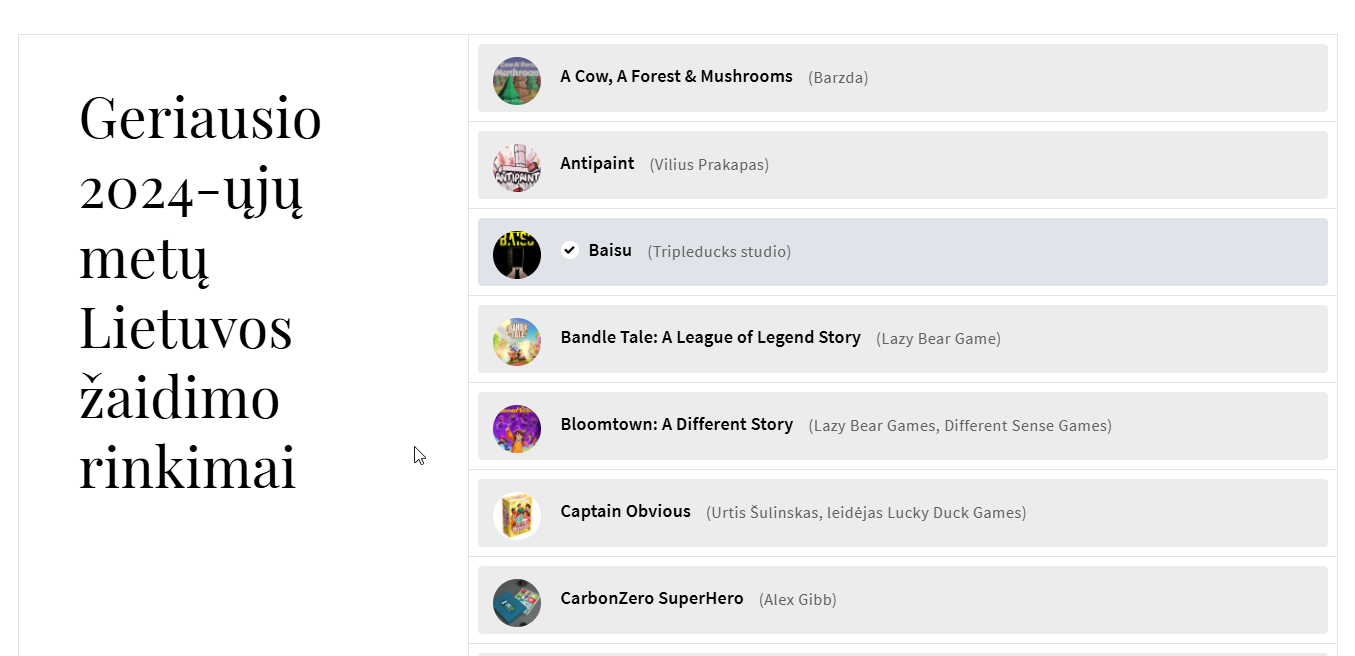The width and height of the screenshot is (1355, 656).
Task: Click the Baisu game round icon
Action: coord(517,255)
